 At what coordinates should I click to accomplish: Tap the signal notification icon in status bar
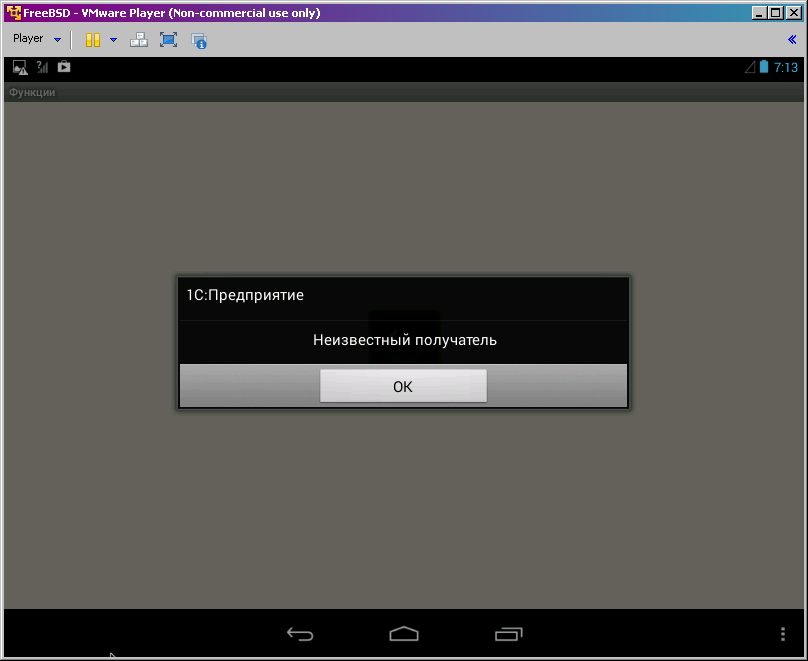(x=42, y=68)
